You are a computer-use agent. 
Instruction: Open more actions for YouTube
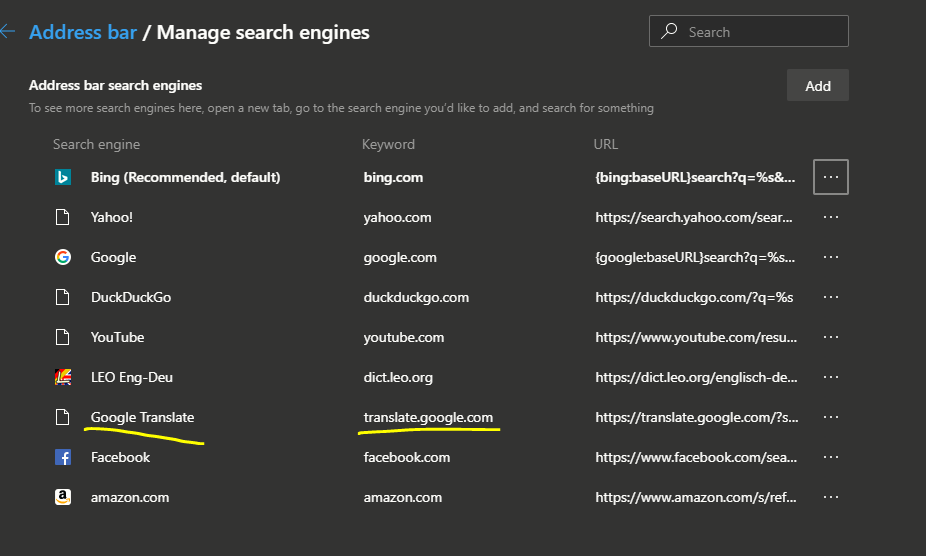[831, 337]
